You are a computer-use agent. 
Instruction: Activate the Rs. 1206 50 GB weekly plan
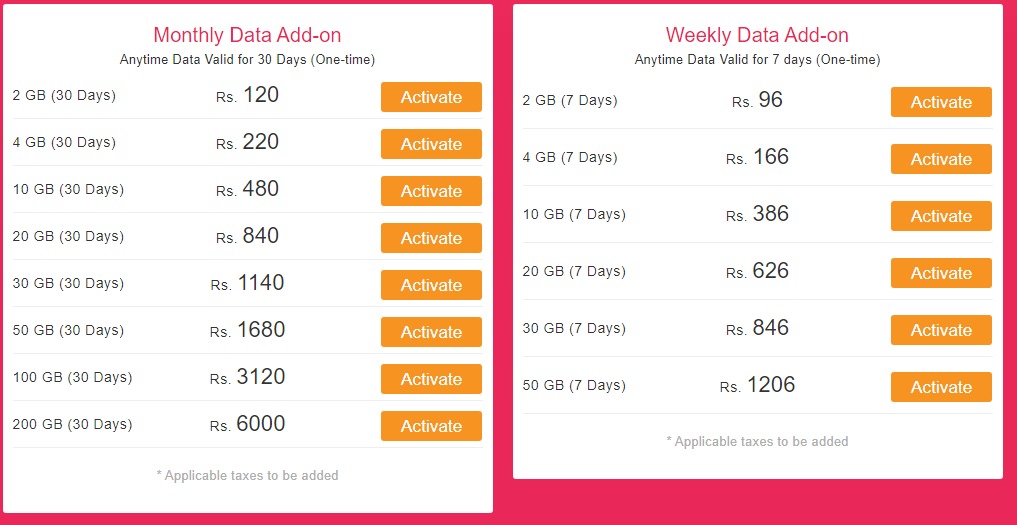[x=941, y=387]
